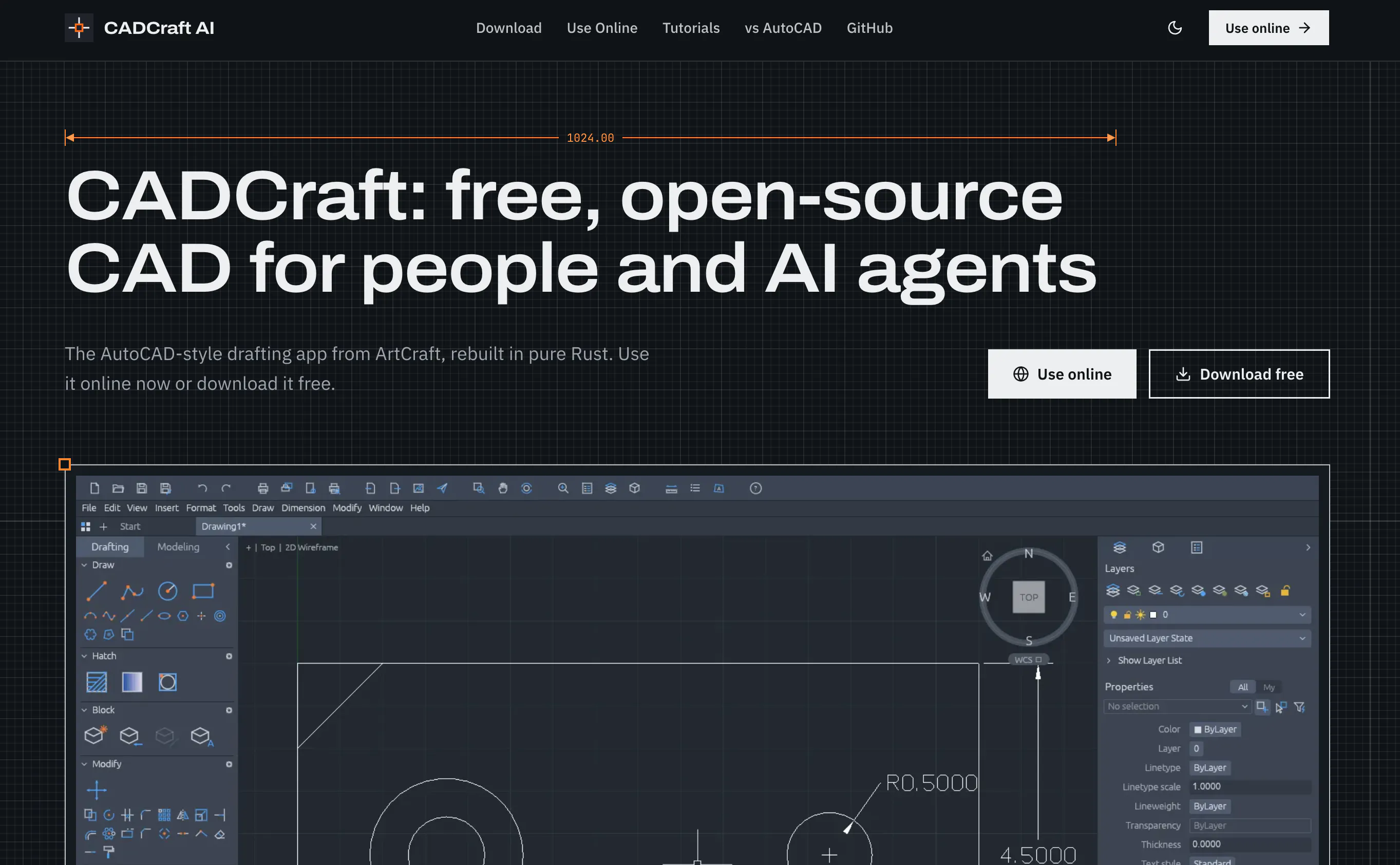Image resolution: width=1400 pixels, height=865 pixels.
Task: Click the Tutorials navigation link
Action: (691, 27)
